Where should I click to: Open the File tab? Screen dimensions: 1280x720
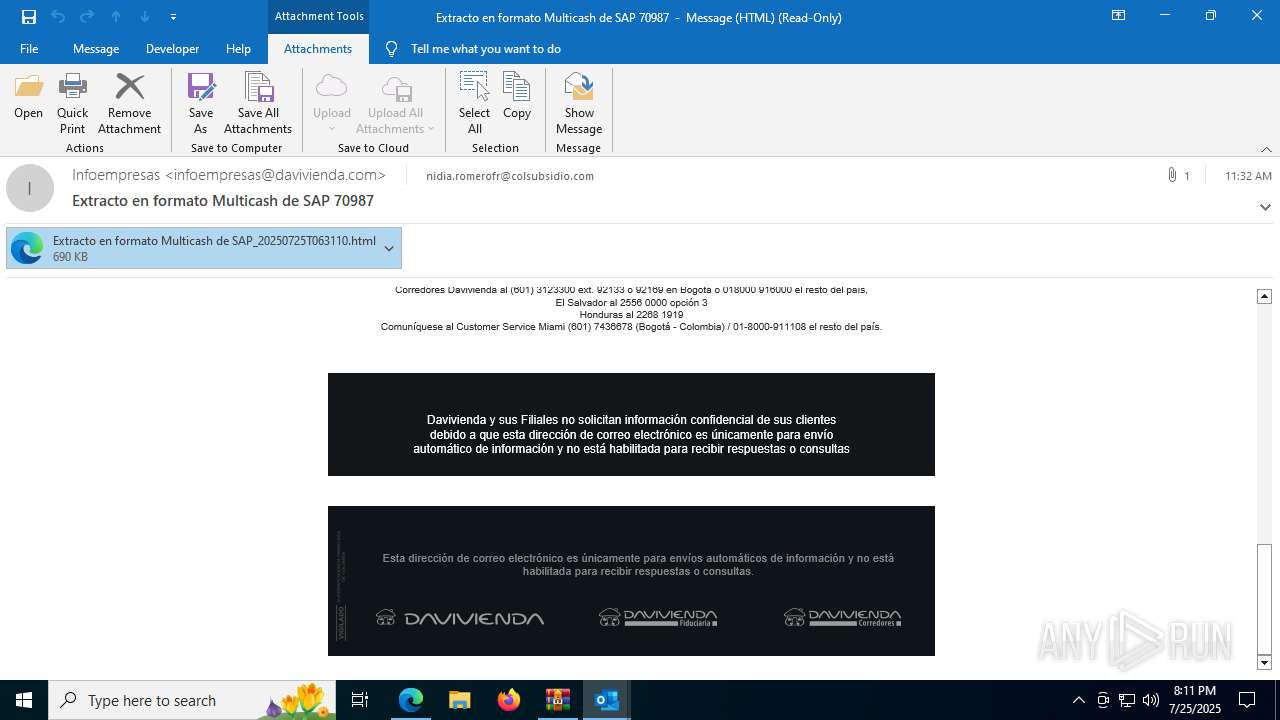tap(29, 49)
